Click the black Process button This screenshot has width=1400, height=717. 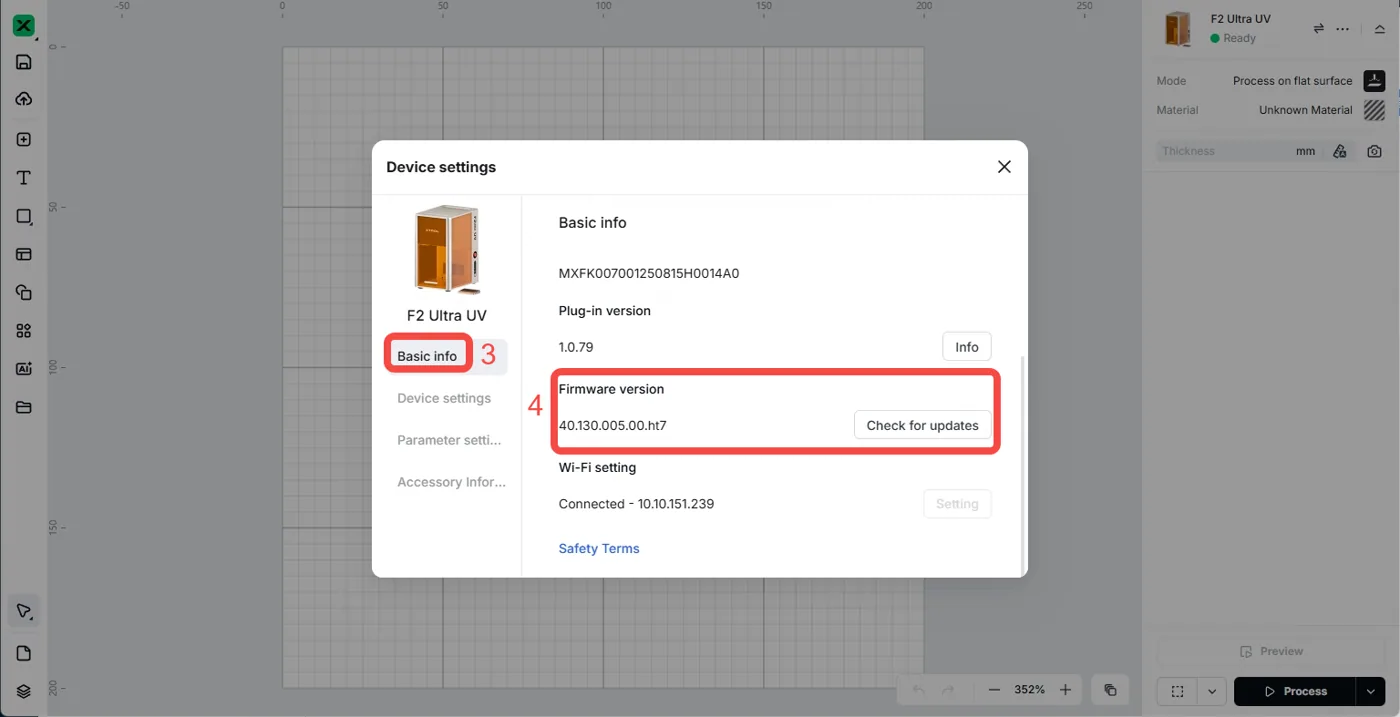[x=1295, y=691]
